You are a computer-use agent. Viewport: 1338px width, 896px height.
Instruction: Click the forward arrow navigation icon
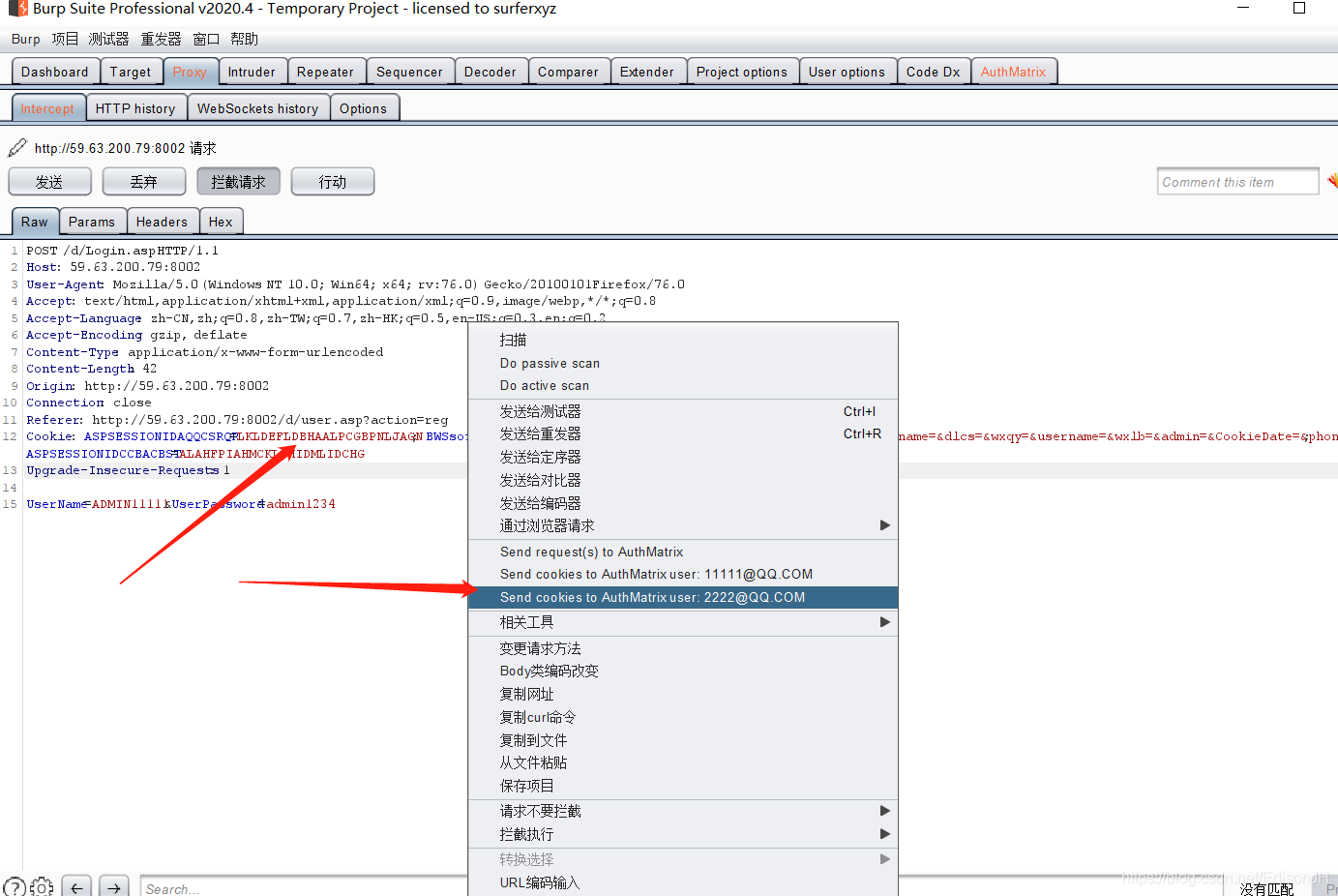(x=113, y=885)
